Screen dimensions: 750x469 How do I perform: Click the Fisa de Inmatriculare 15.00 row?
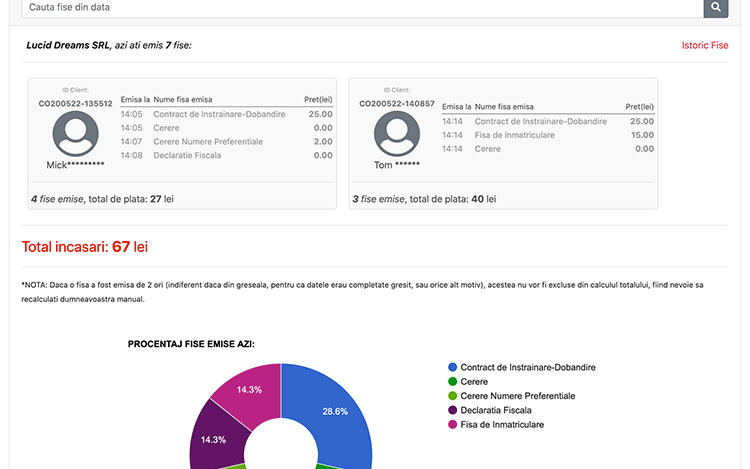[x=548, y=135]
